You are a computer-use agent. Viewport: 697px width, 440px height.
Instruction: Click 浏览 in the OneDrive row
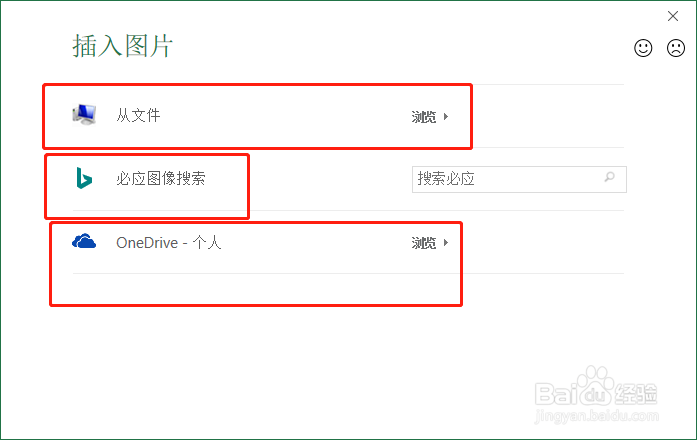click(424, 243)
